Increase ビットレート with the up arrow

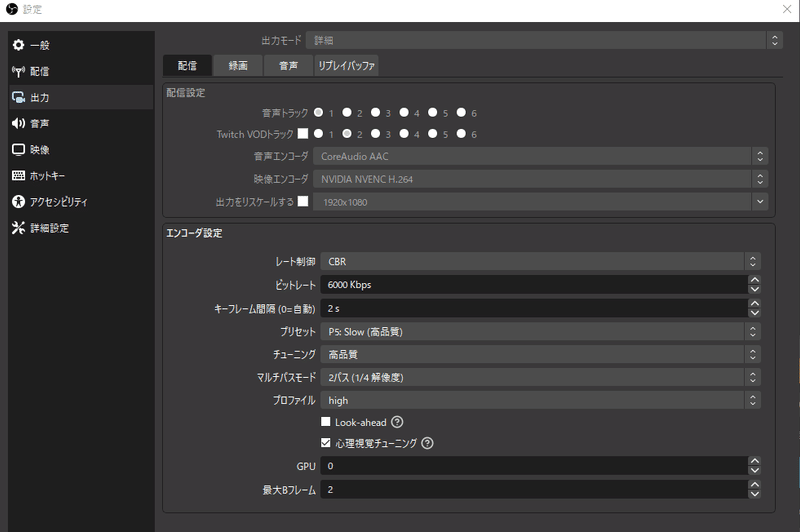click(755, 280)
